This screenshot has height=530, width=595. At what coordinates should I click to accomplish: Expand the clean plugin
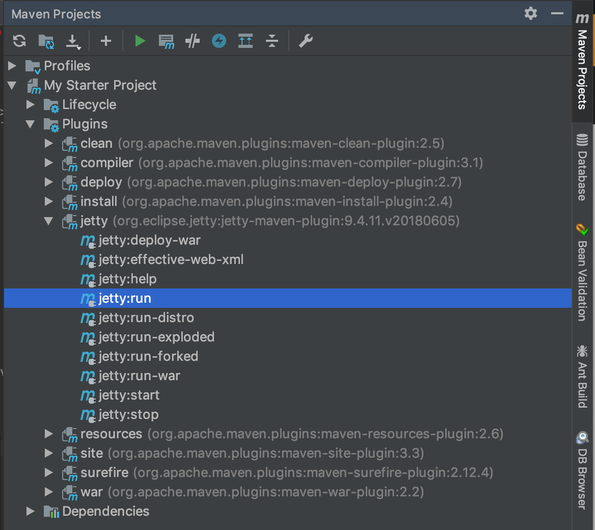[x=49, y=143]
